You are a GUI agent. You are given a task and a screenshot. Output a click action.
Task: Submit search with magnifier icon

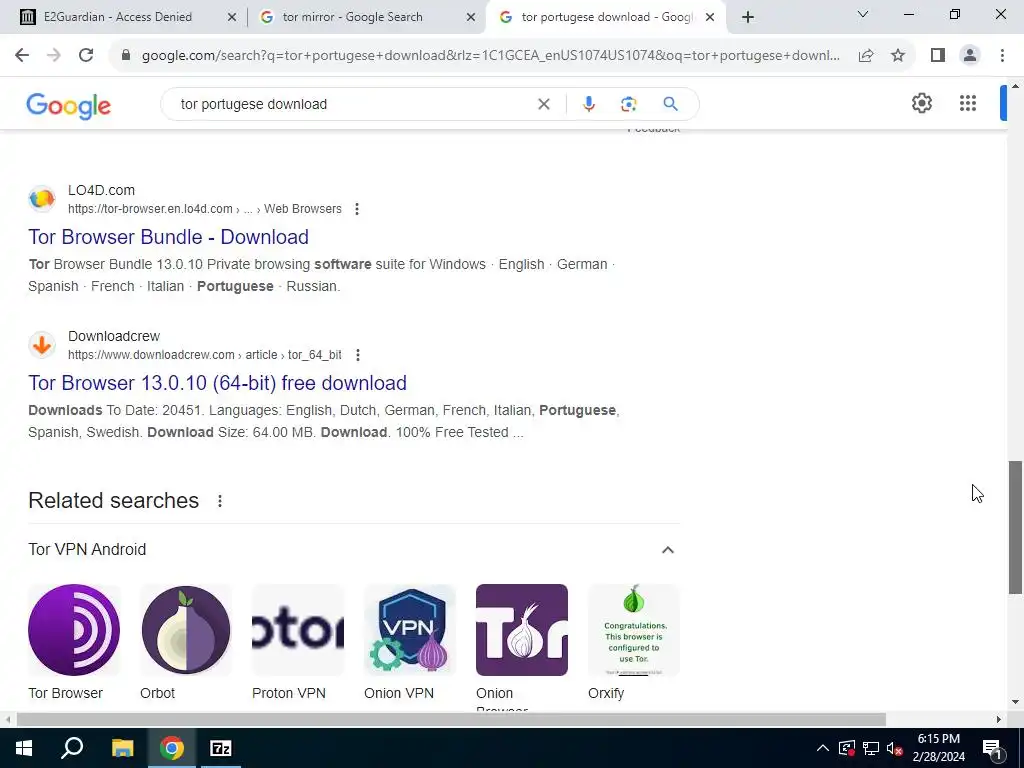(x=670, y=104)
